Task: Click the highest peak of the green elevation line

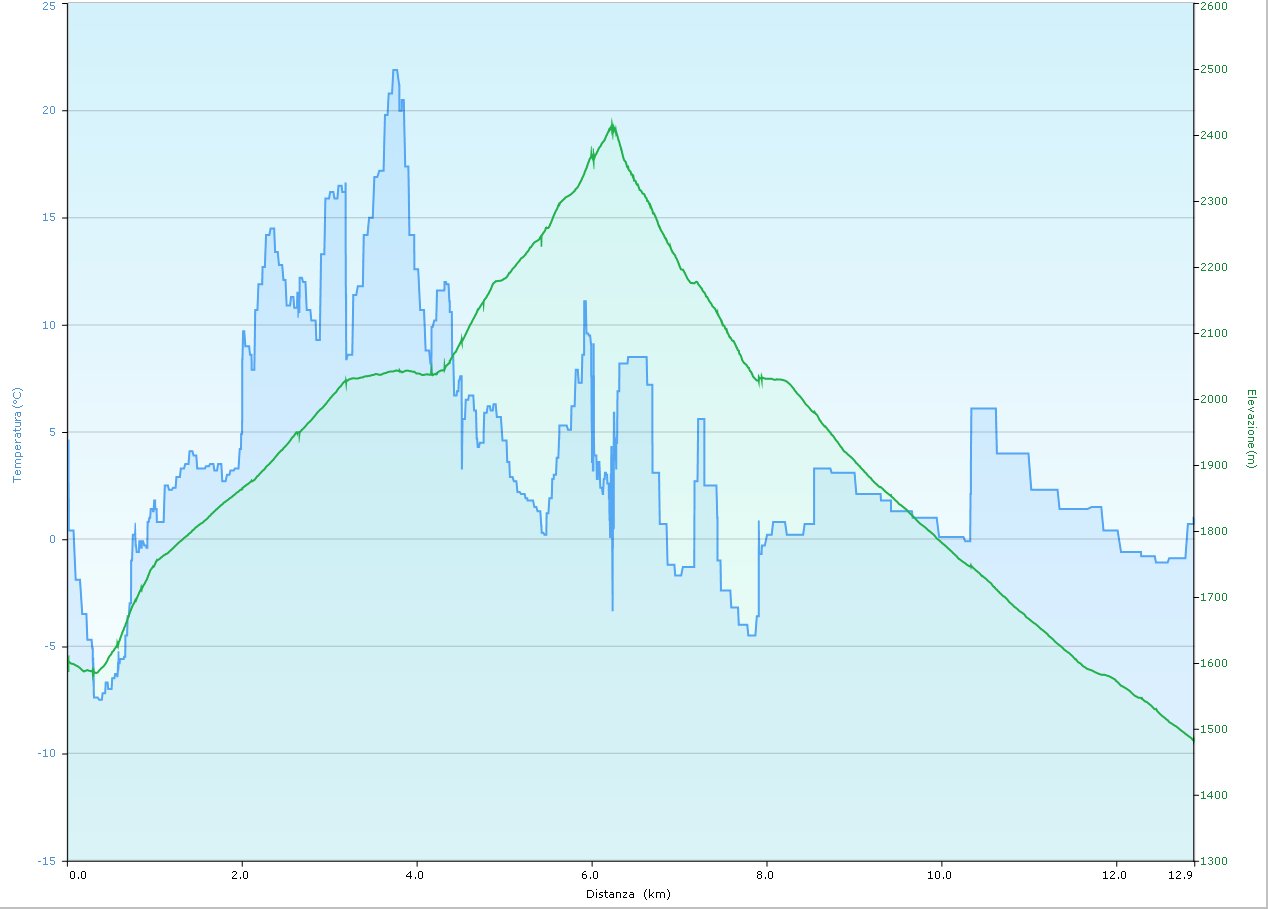Action: (x=612, y=124)
